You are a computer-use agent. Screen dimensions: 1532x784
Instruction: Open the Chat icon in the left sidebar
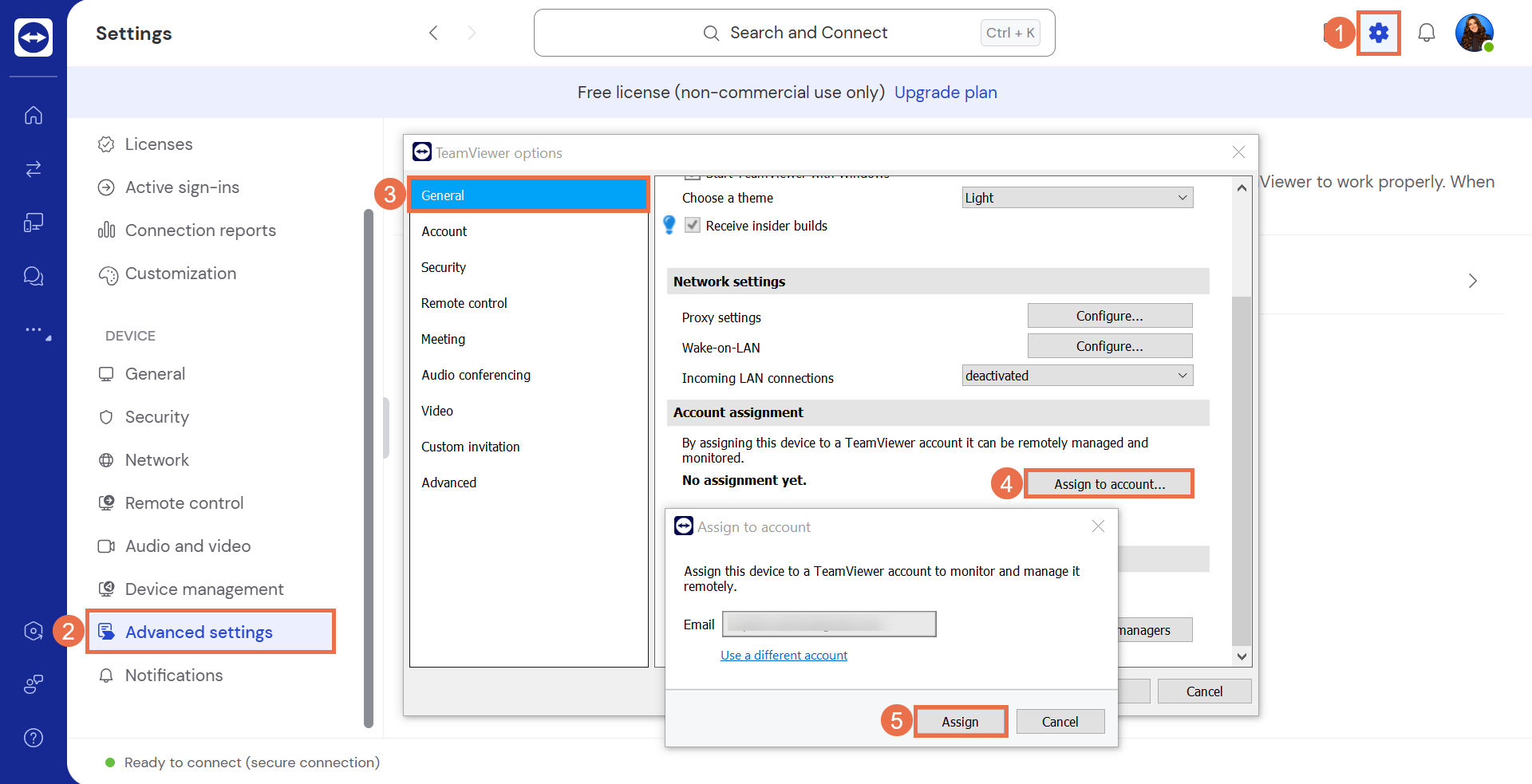pos(34,276)
